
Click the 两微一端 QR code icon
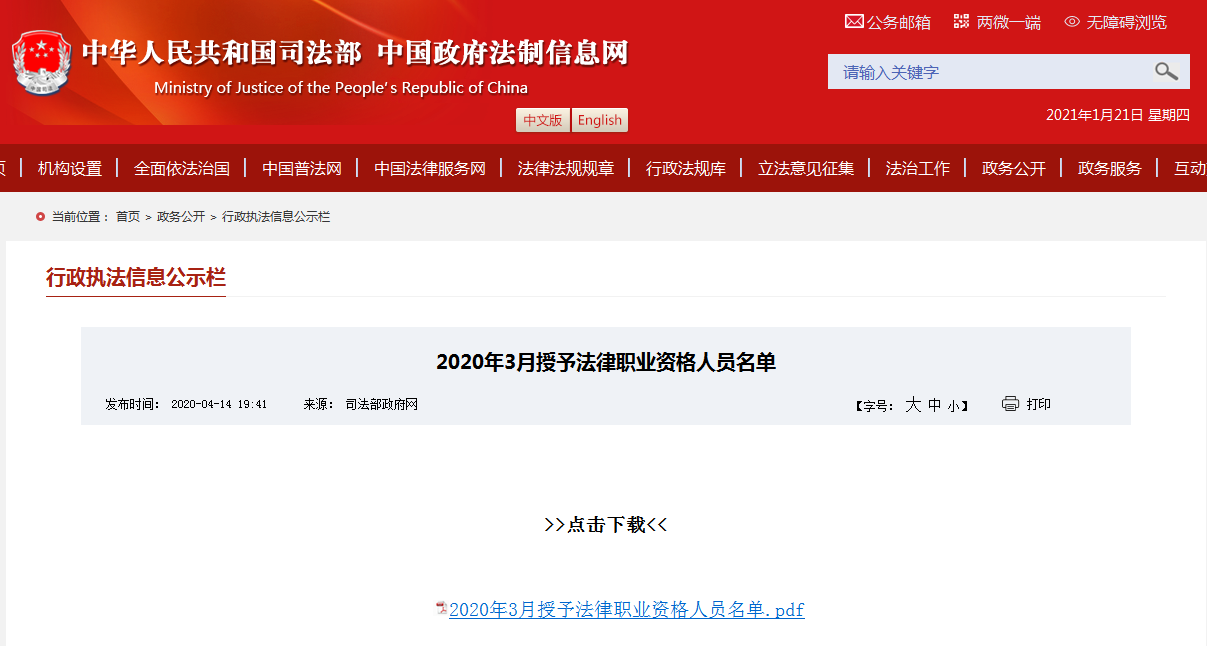pyautogui.click(x=961, y=21)
